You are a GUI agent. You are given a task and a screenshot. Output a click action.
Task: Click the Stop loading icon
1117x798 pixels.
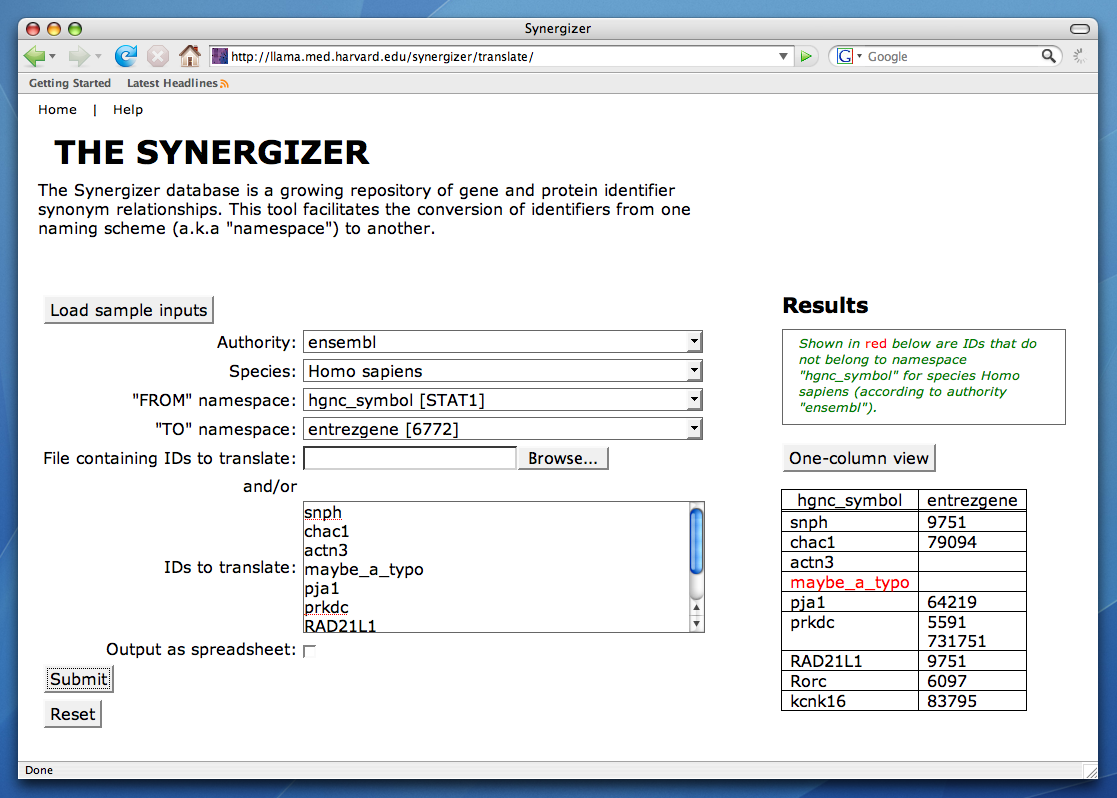tap(158, 56)
